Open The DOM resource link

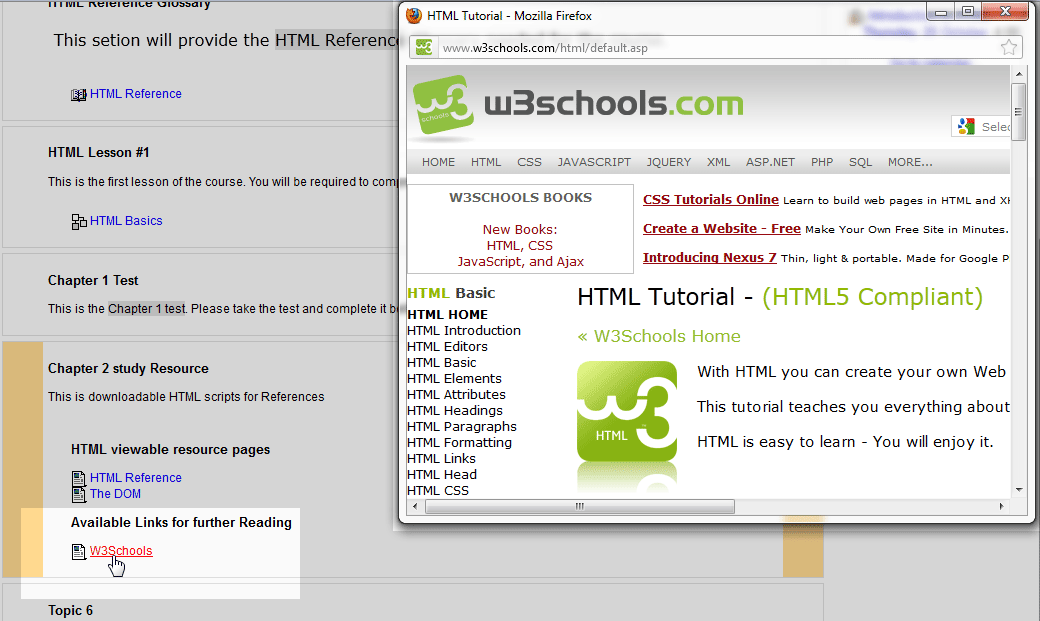[115, 494]
